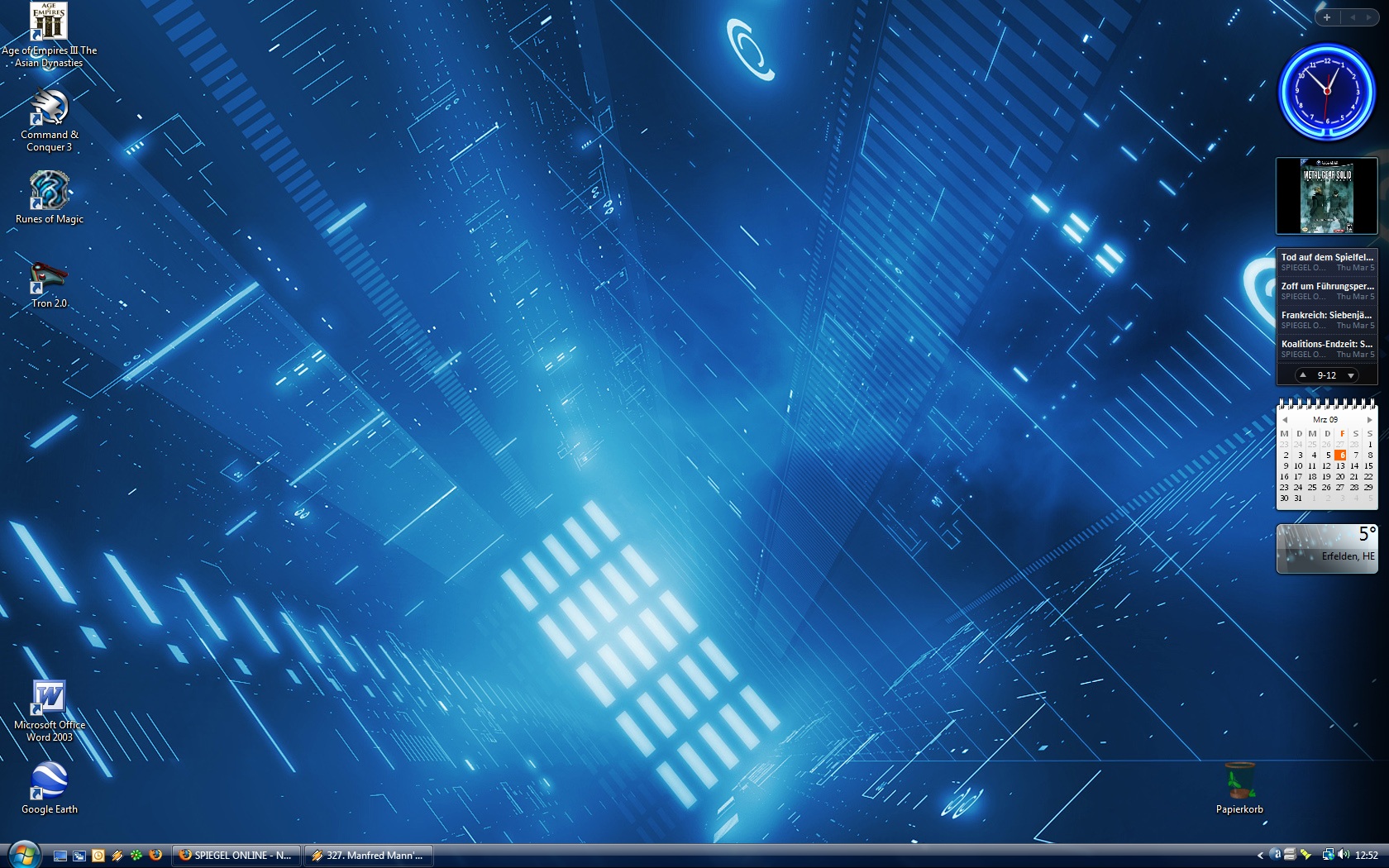Go to next month in calendar gadget
Screen dimensions: 1389x868
1369,420
